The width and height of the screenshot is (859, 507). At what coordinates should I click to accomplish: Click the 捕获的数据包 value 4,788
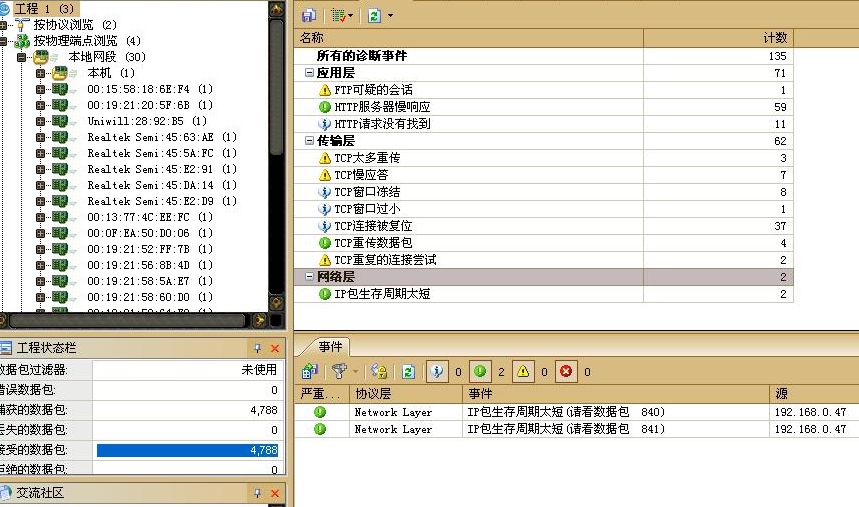coord(264,410)
